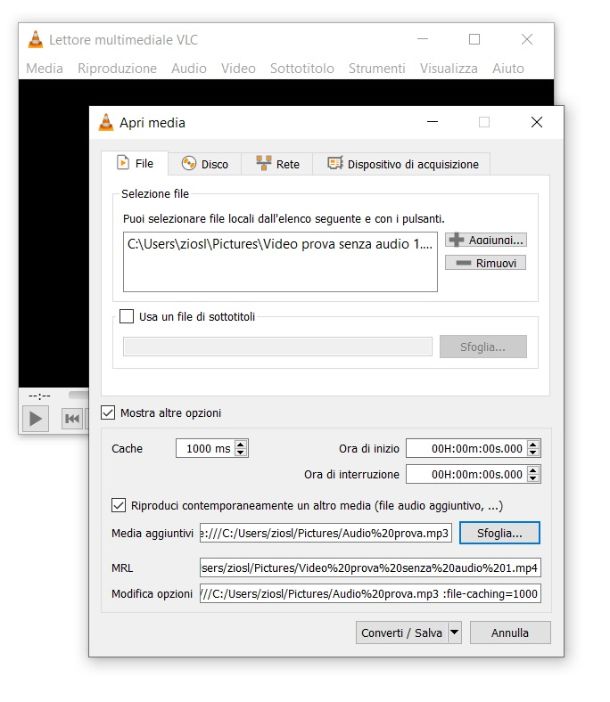Switch to the Disco tab
The image size is (610, 702).
coord(205,164)
